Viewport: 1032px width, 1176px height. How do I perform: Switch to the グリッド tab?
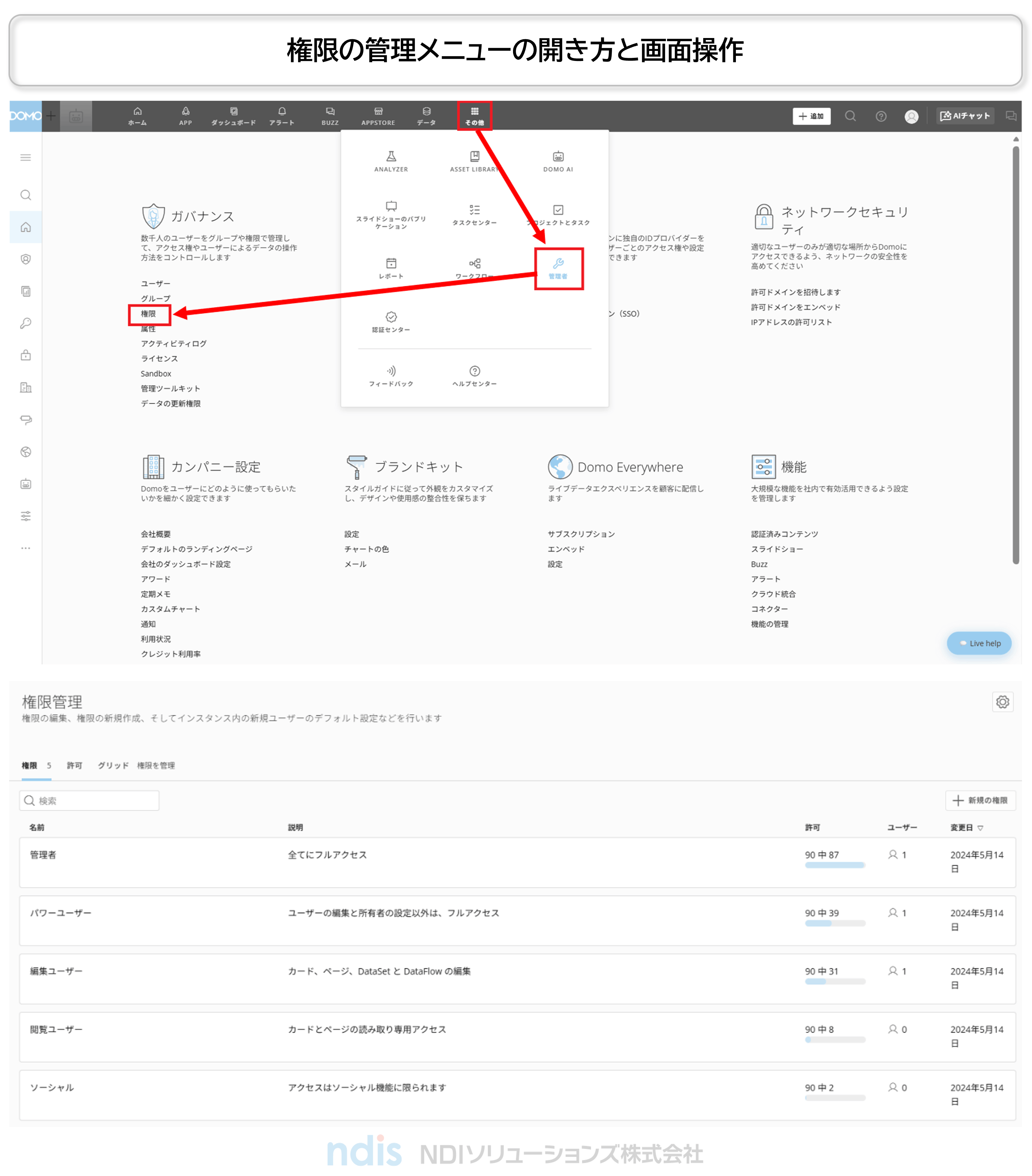point(113,765)
